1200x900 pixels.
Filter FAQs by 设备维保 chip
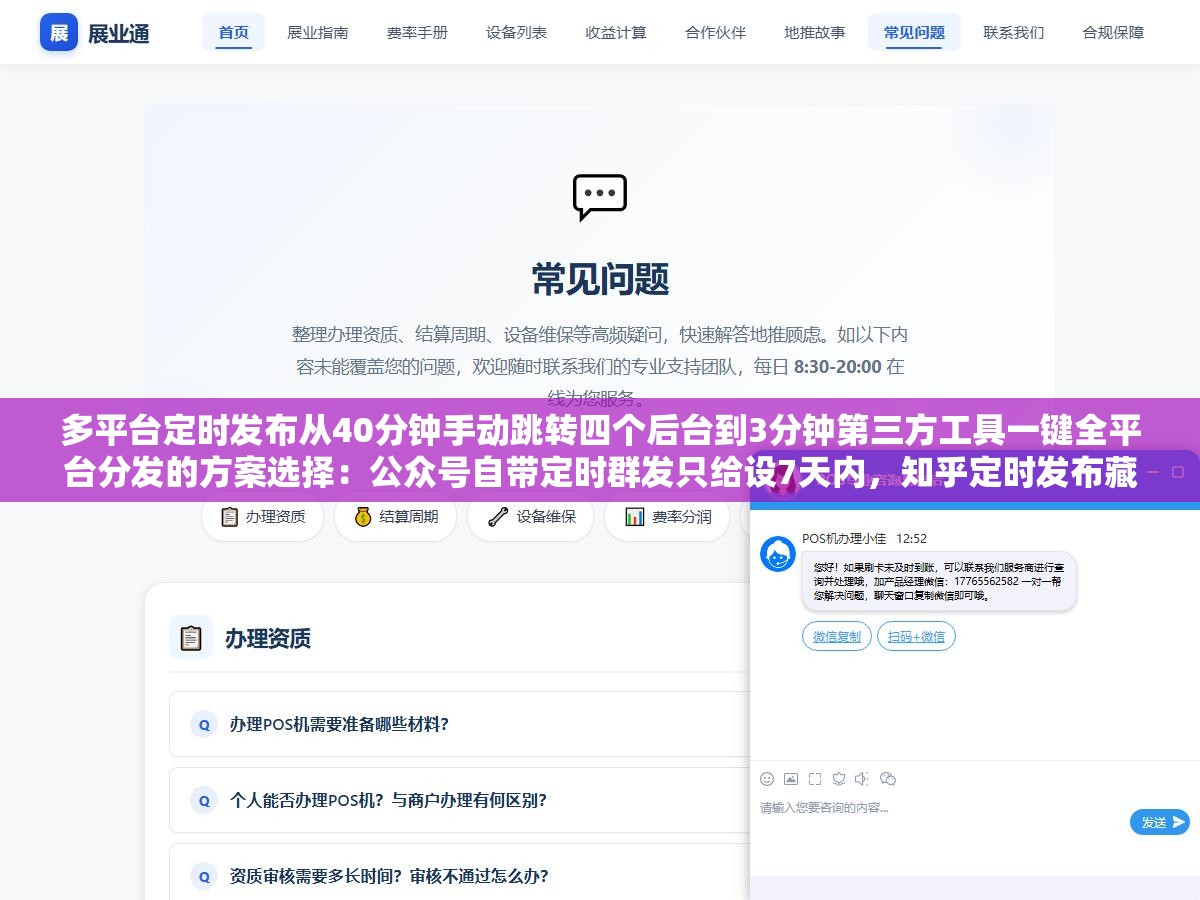pos(532,517)
